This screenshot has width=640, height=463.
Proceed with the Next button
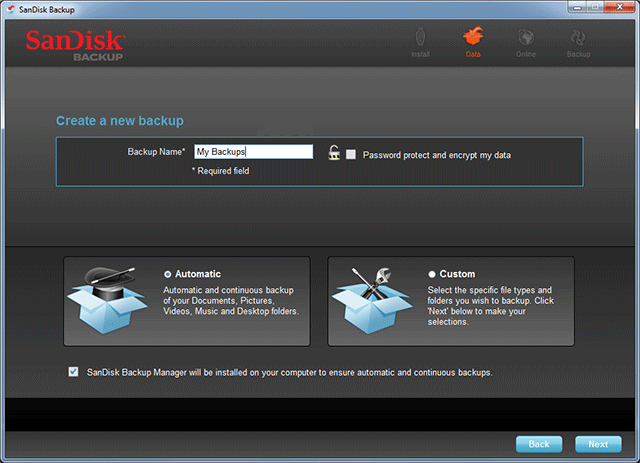pyautogui.click(x=598, y=444)
